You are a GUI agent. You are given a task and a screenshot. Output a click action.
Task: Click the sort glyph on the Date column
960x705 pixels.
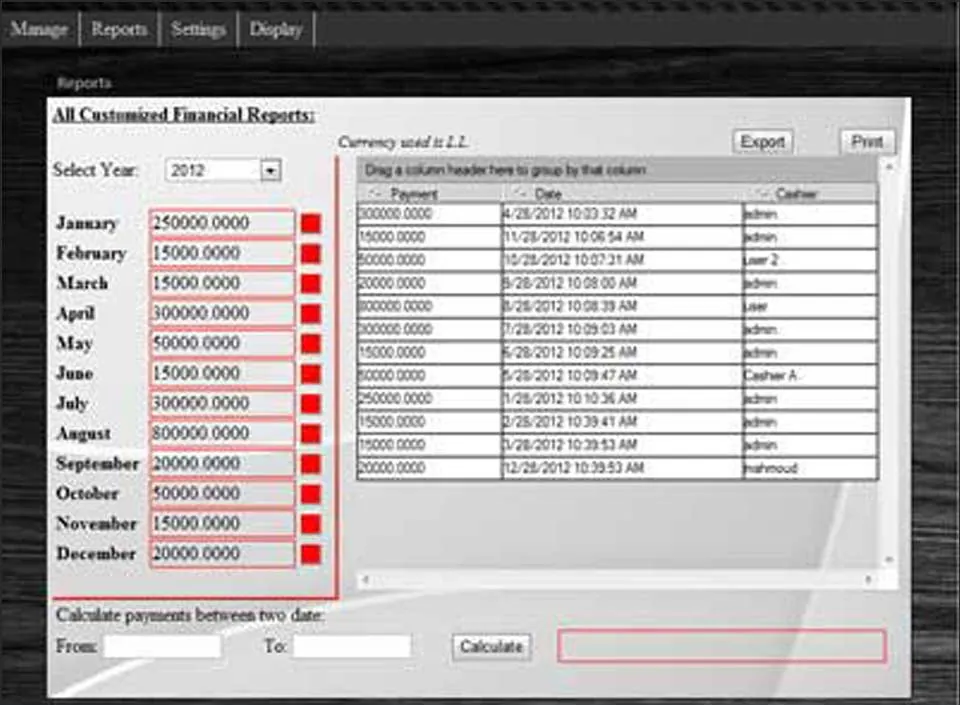tap(521, 194)
